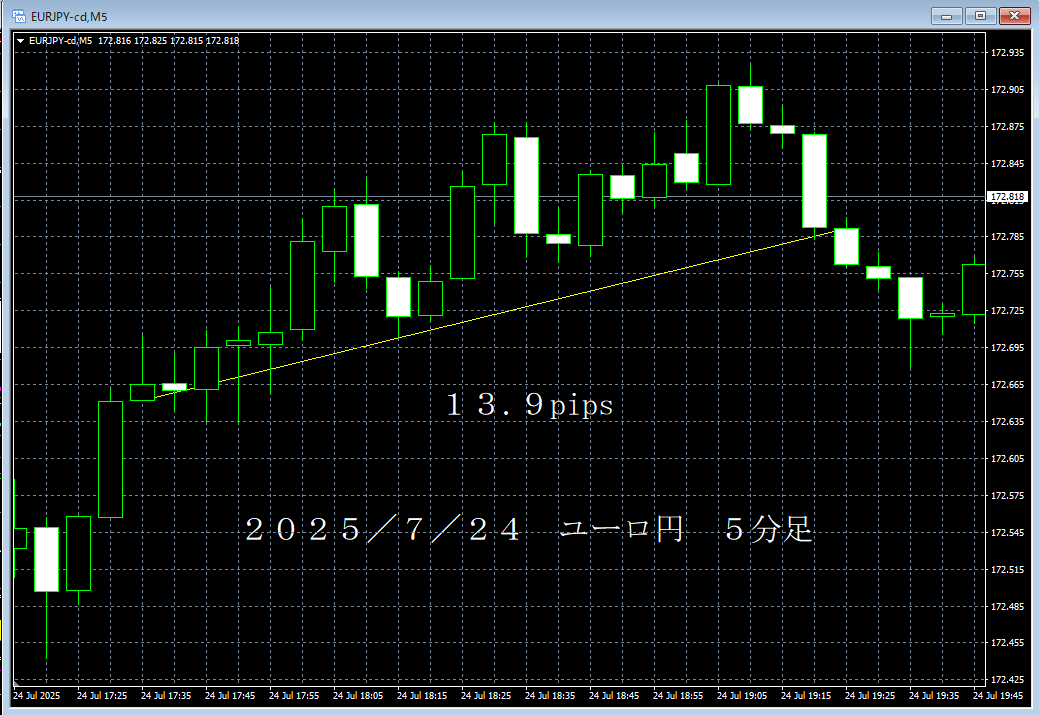The image size is (1039, 715).
Task: Click the 172.545 price axis label
Action: click(1007, 533)
